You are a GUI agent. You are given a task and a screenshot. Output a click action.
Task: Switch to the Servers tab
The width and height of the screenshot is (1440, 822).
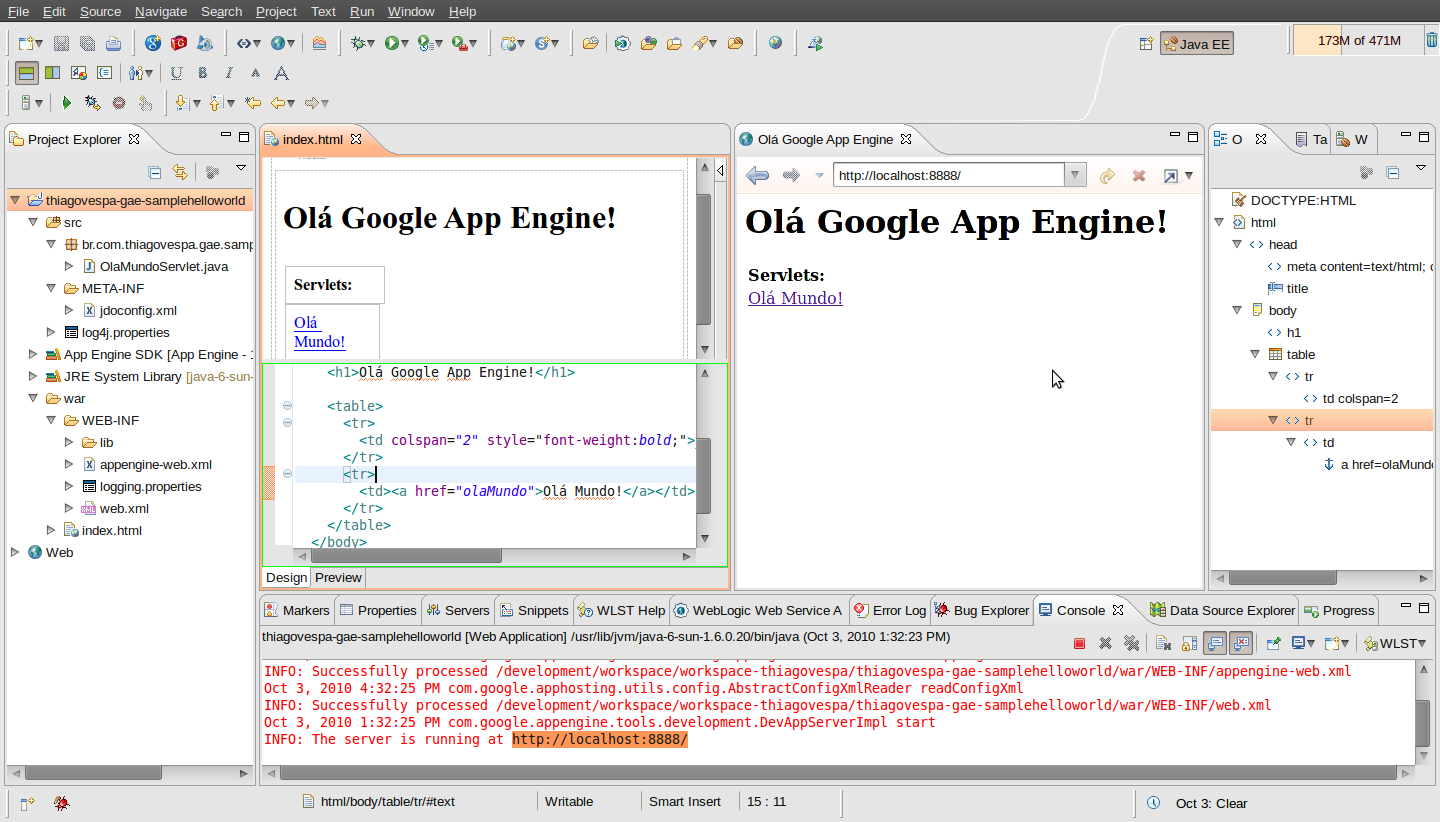pyautogui.click(x=457, y=610)
